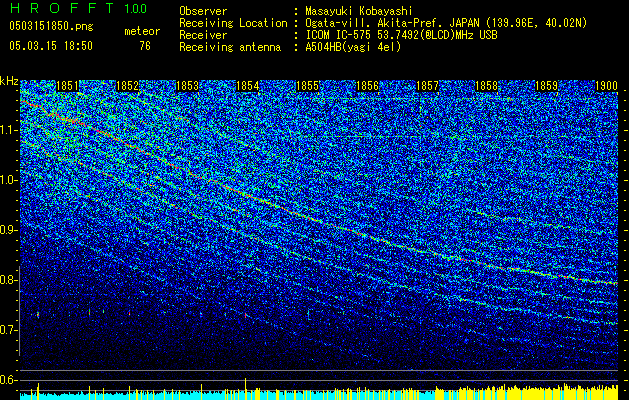Click the 1853 time marker
This screenshot has height=400, width=629.
coord(187,86)
